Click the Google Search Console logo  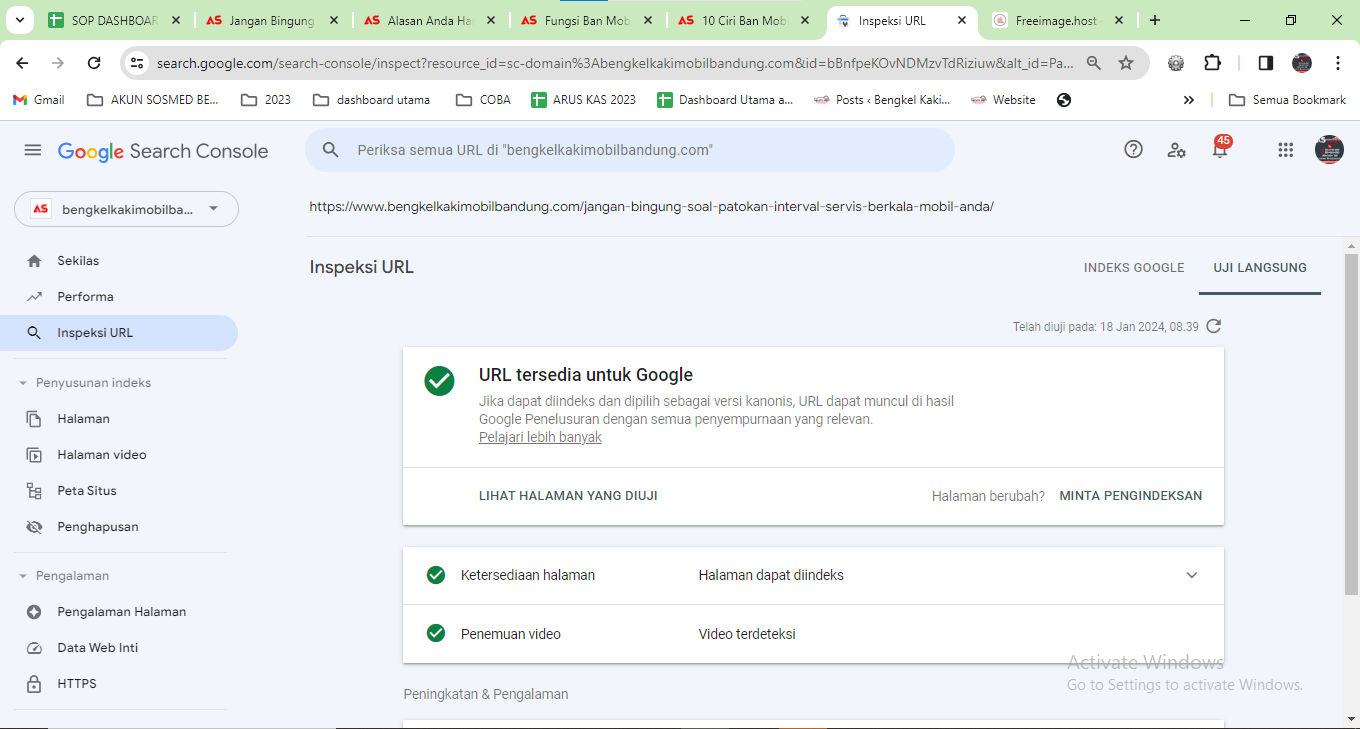tap(163, 151)
